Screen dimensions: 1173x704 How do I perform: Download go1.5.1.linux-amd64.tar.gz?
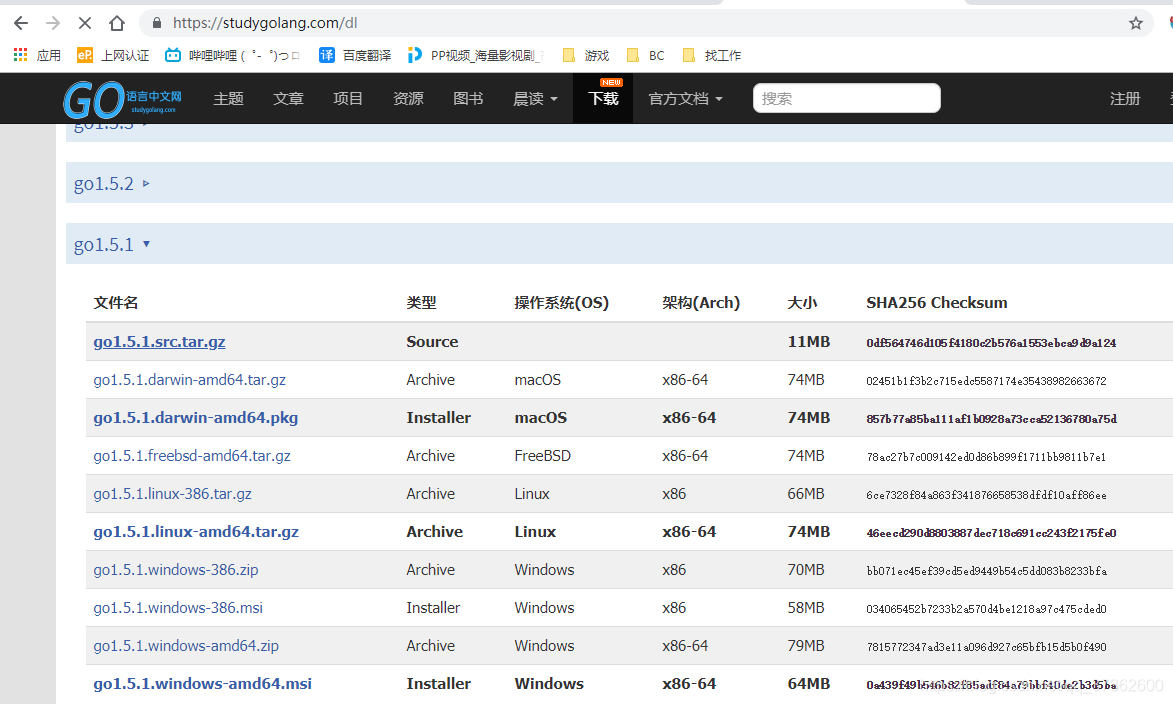196,532
